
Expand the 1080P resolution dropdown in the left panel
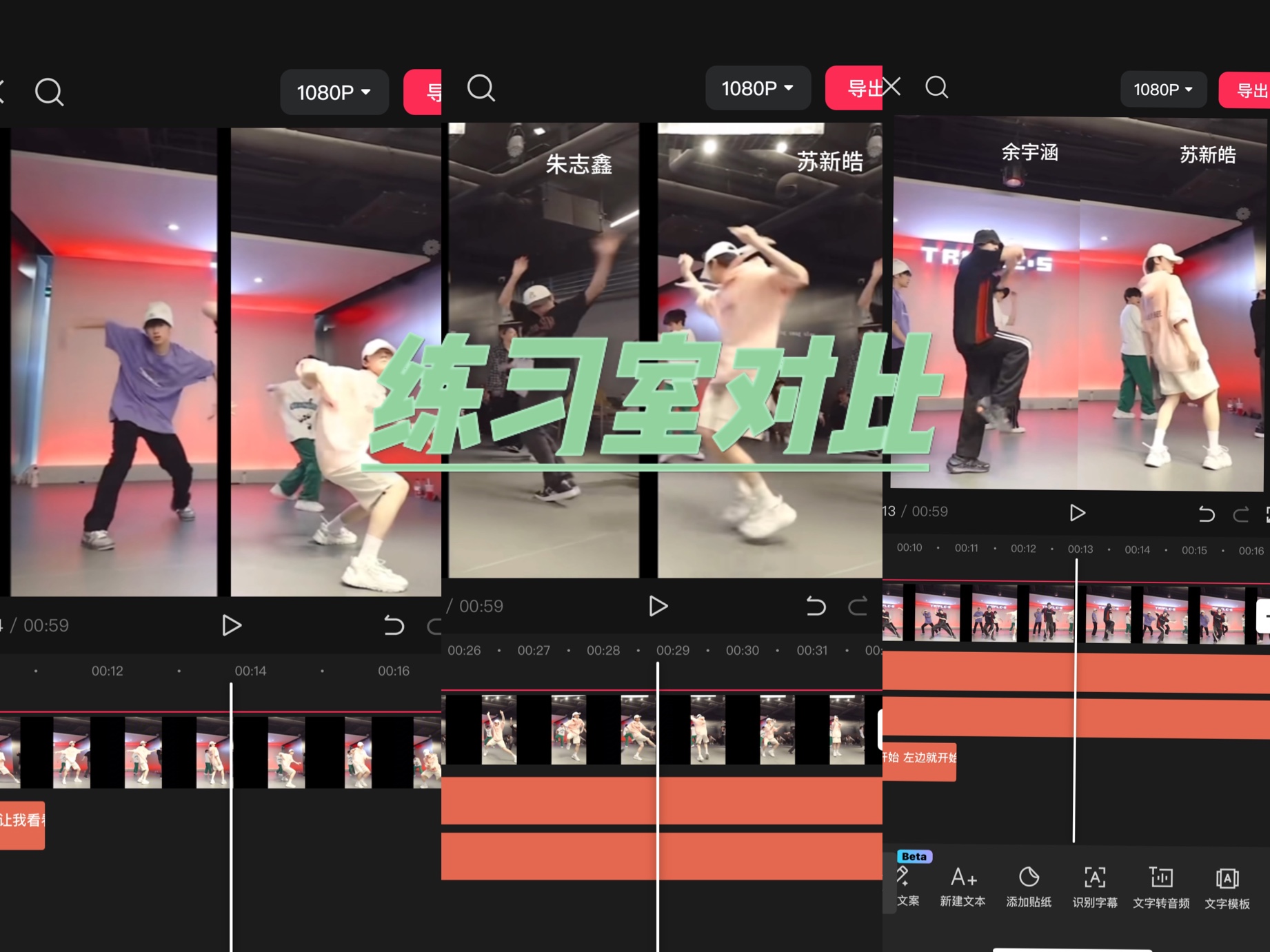334,92
